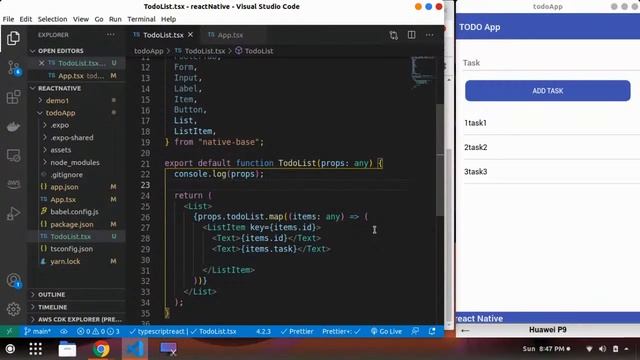The width and height of the screenshot is (640, 360).
Task: Open the Terminal menu
Action: [x=141, y=19]
